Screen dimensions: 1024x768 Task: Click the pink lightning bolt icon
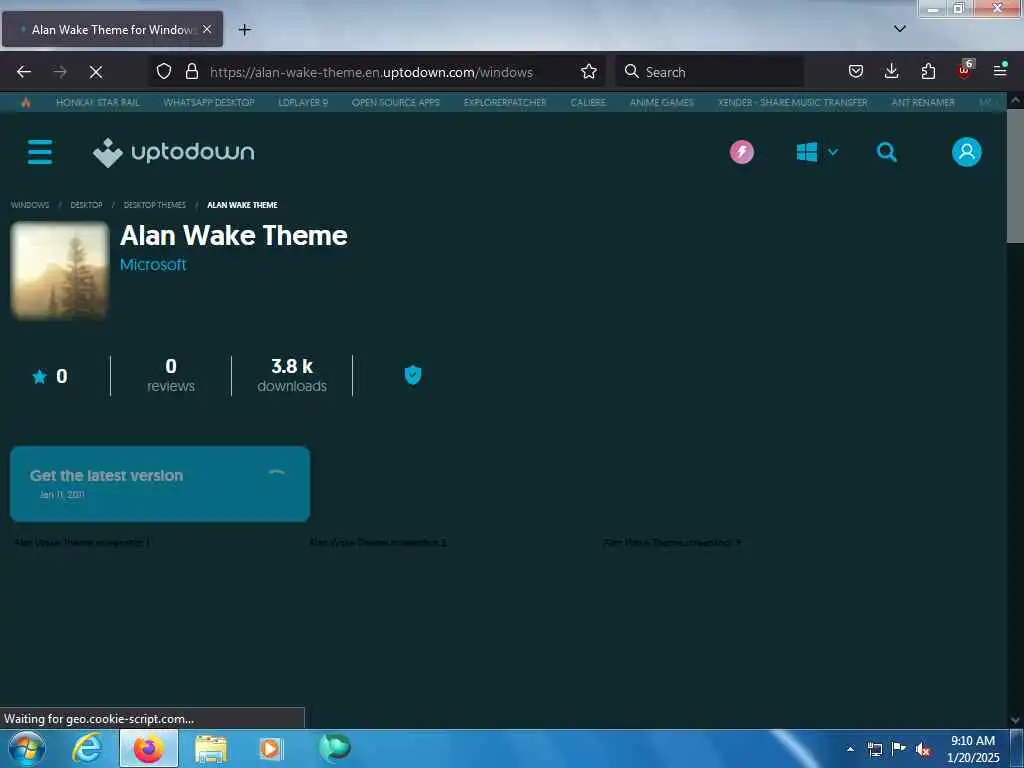(741, 152)
